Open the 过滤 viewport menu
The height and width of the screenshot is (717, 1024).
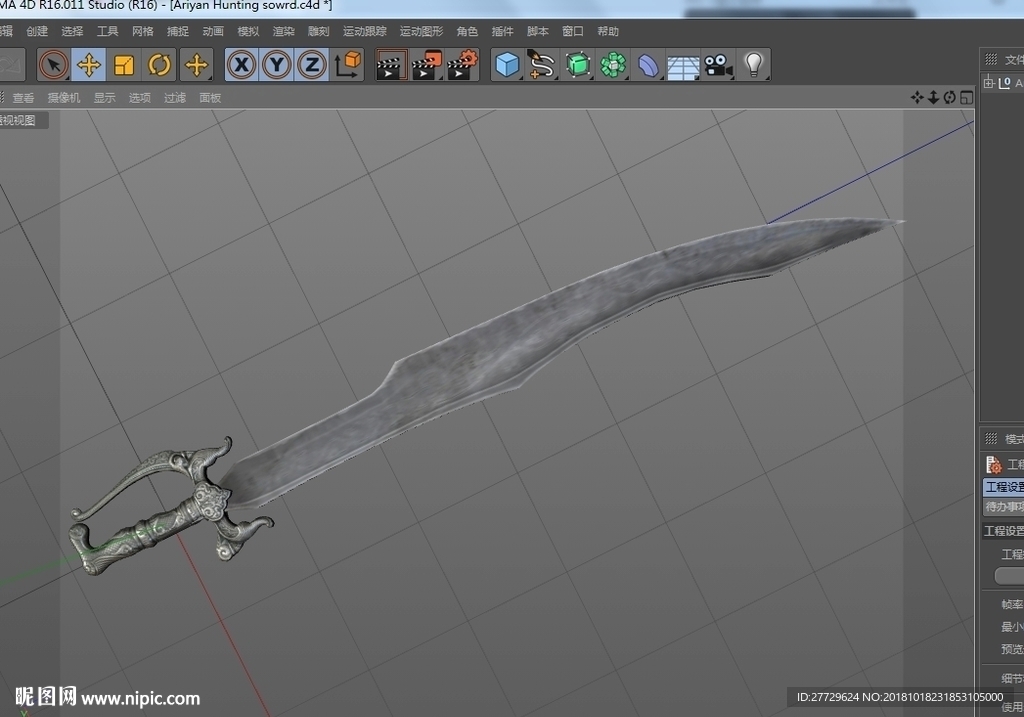pyautogui.click(x=174, y=98)
